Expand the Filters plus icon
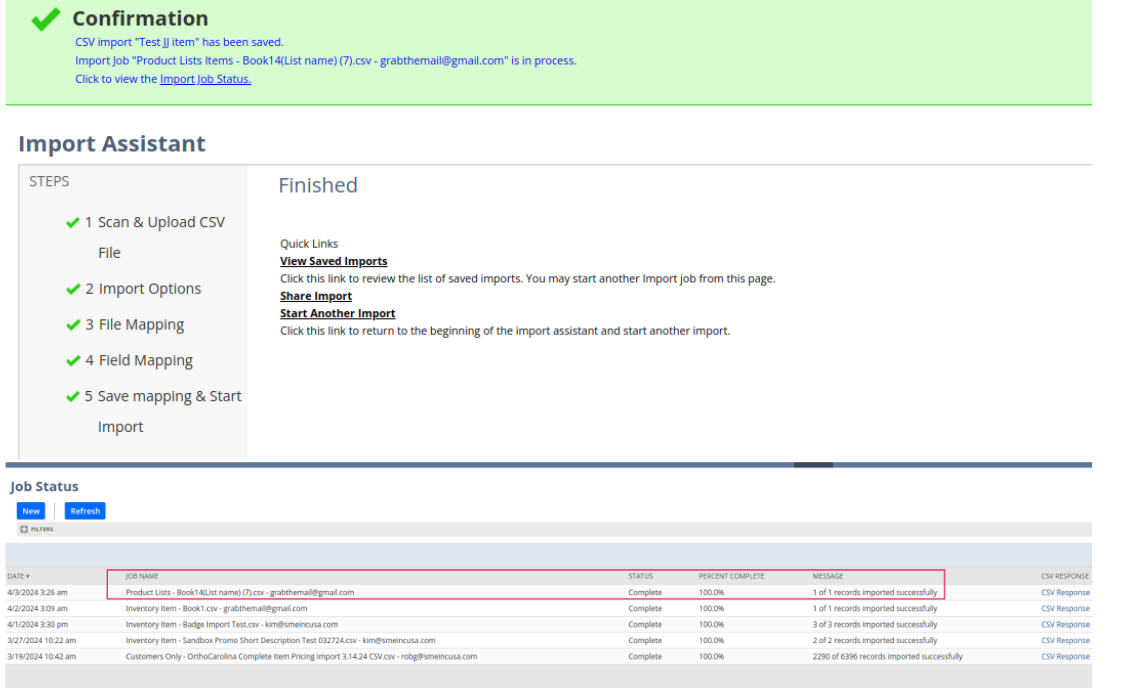Screen dimensions: 1148x688 pos(24,529)
